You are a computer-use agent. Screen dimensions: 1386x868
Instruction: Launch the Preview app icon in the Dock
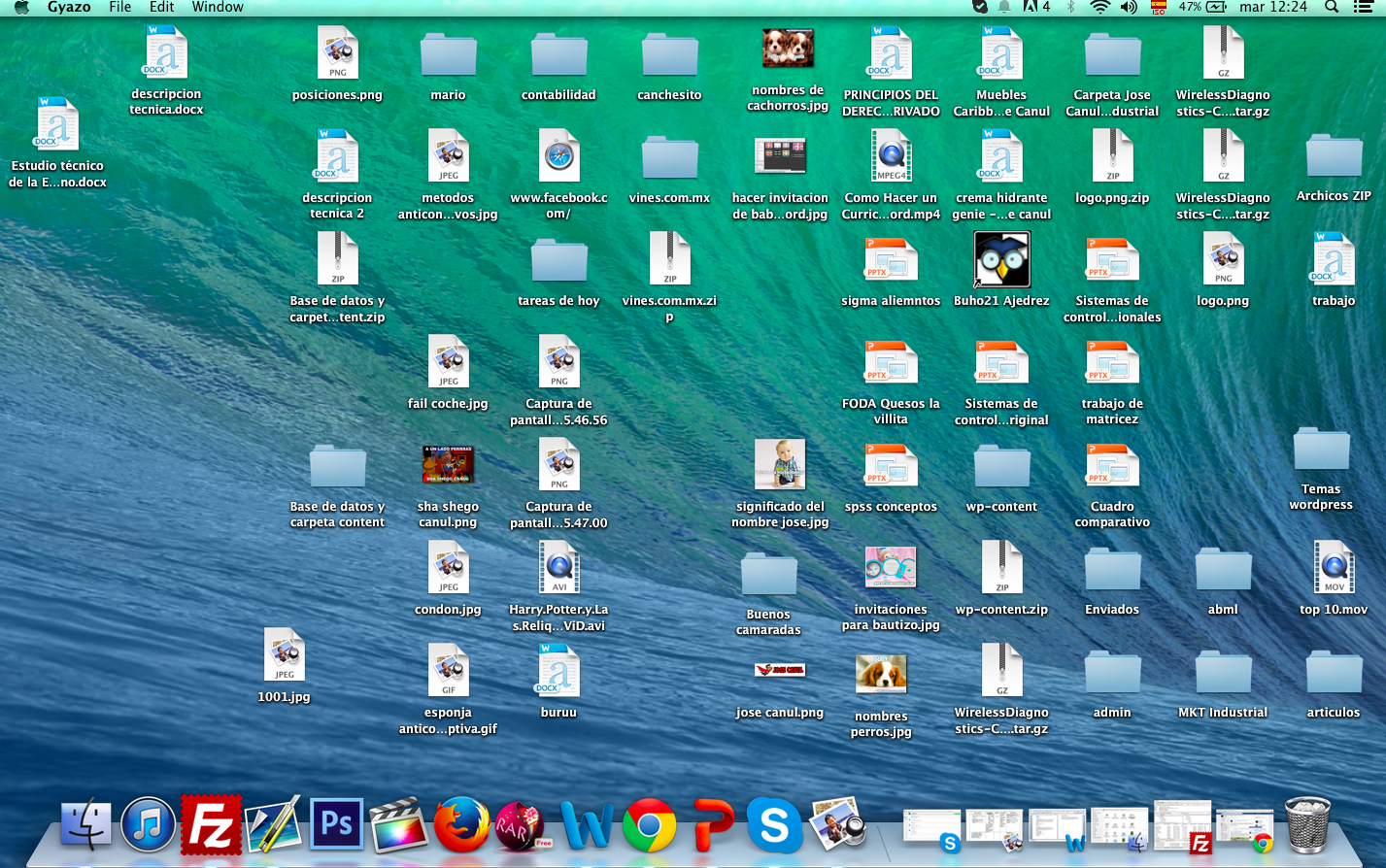point(837,825)
